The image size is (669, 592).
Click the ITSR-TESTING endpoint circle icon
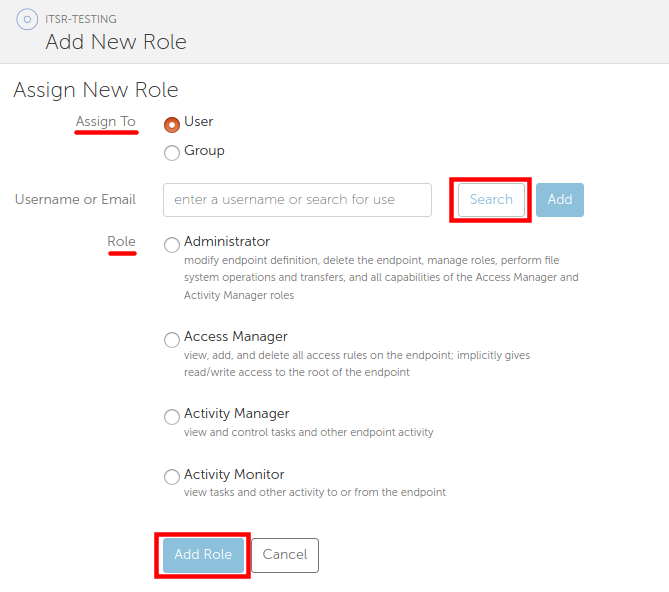27,20
